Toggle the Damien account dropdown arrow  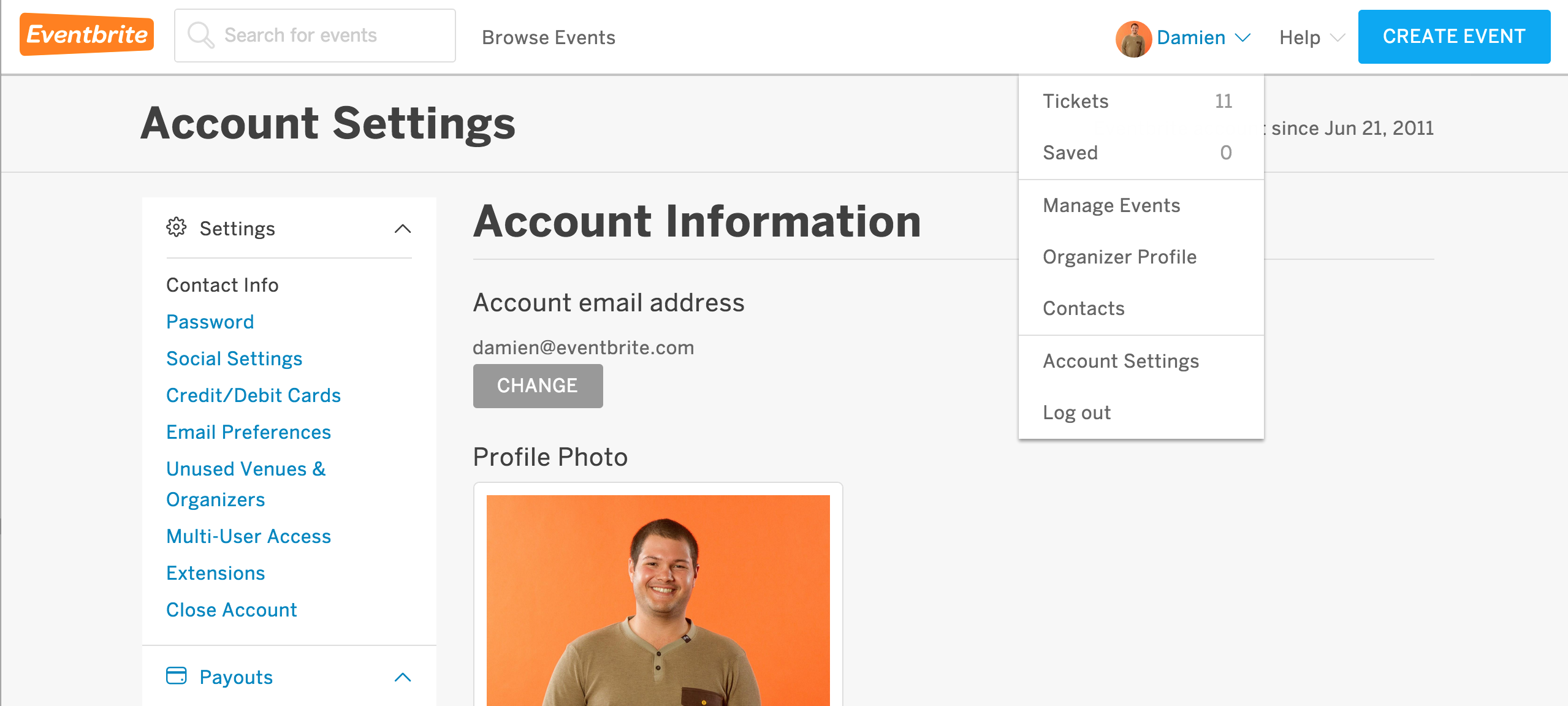pos(1243,37)
